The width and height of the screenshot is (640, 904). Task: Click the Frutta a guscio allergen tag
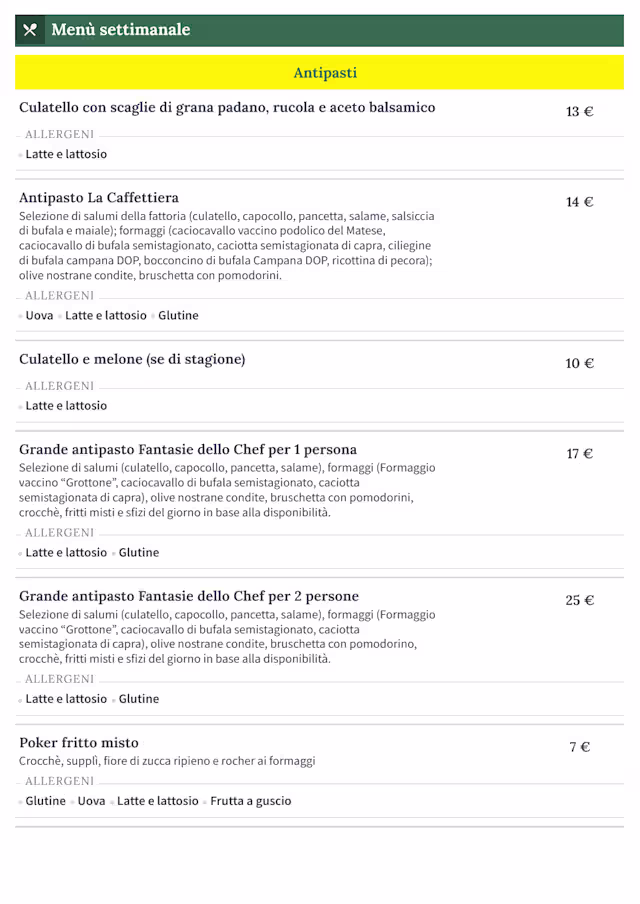pos(250,800)
